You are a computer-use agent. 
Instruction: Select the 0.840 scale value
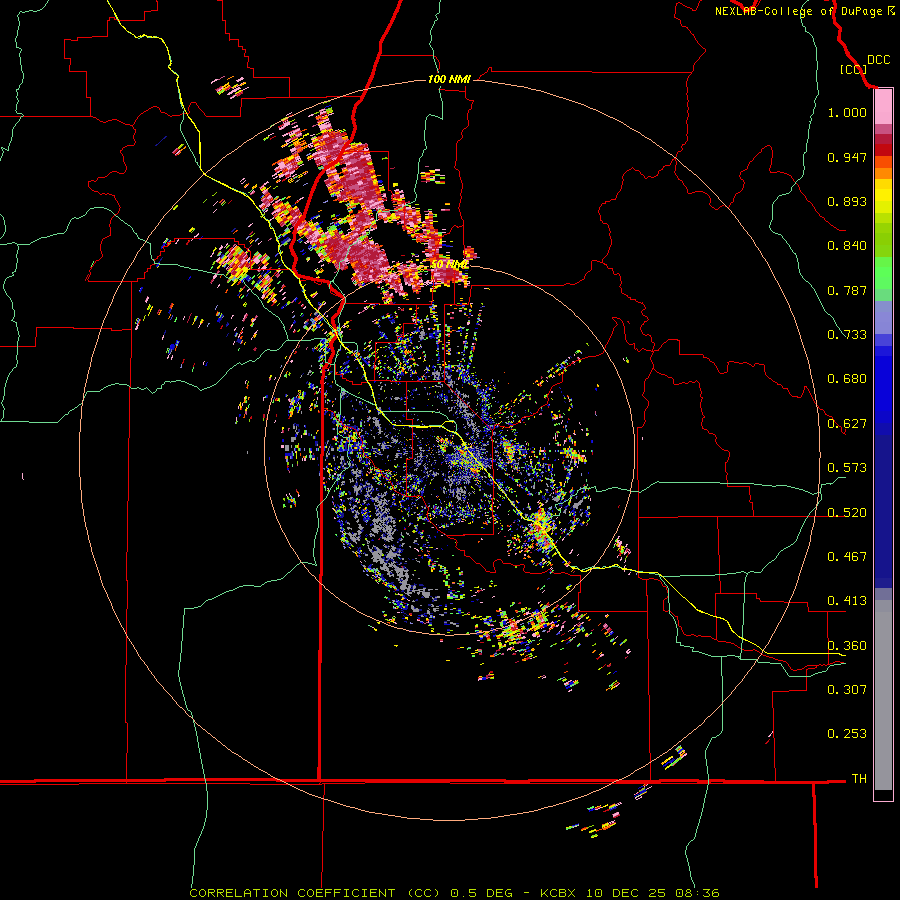click(847, 246)
